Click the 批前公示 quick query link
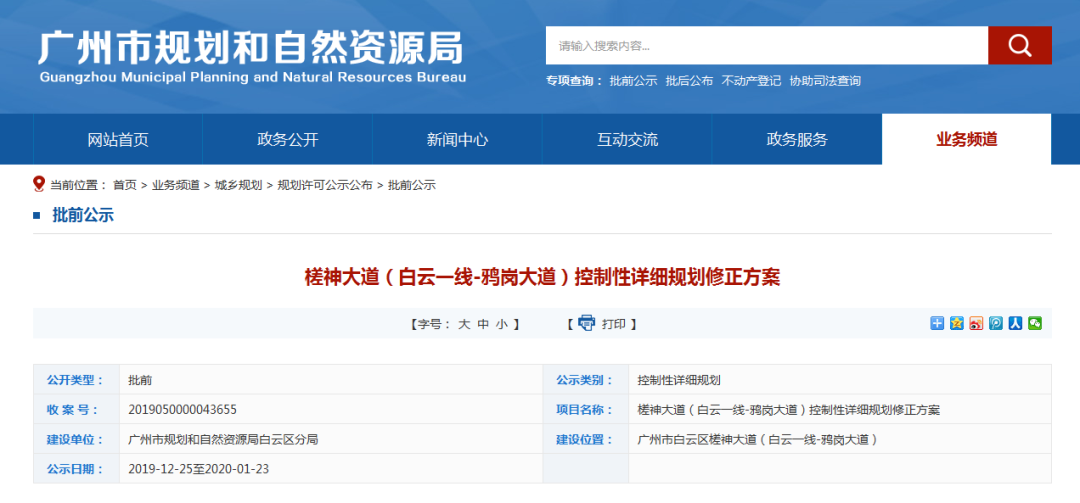This screenshot has height=503, width=1080. click(x=633, y=81)
